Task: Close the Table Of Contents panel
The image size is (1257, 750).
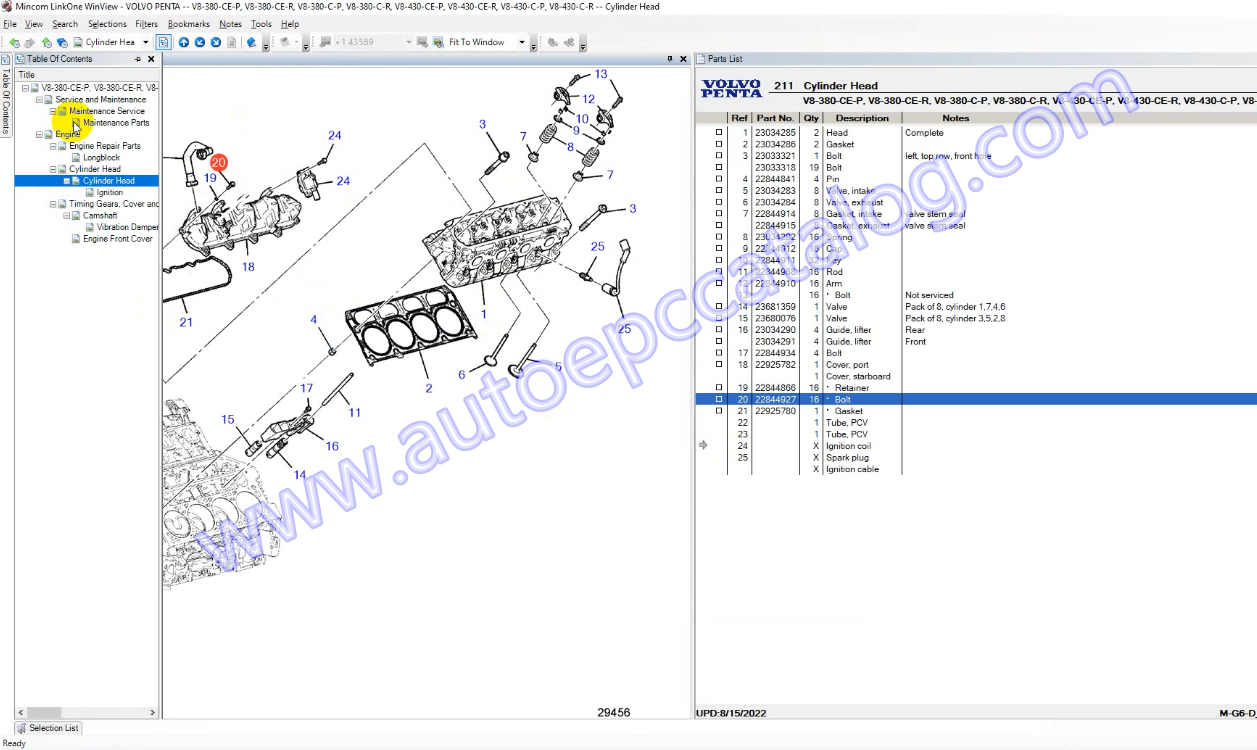Action: tap(151, 59)
